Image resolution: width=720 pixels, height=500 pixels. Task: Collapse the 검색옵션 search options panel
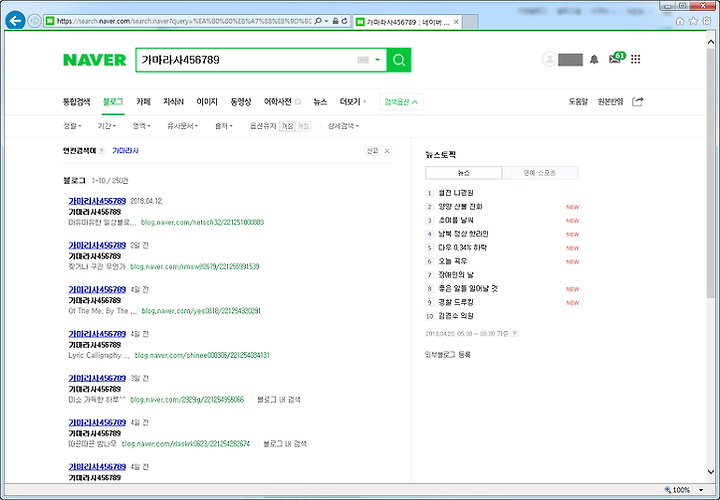pos(401,102)
